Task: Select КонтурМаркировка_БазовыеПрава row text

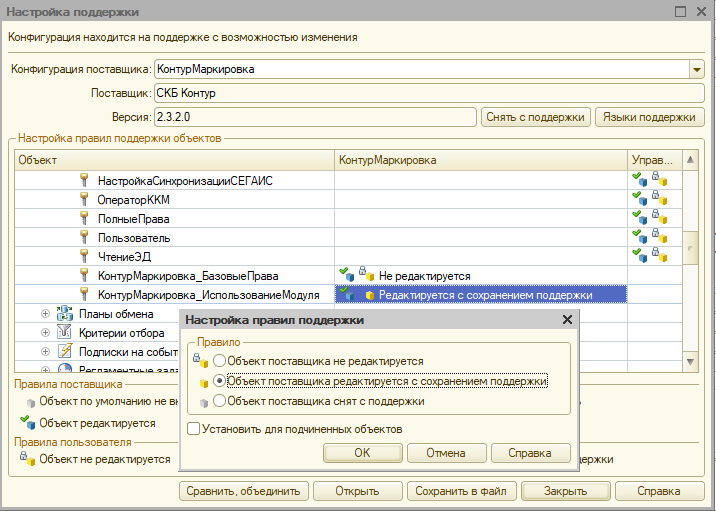Action: point(188,276)
